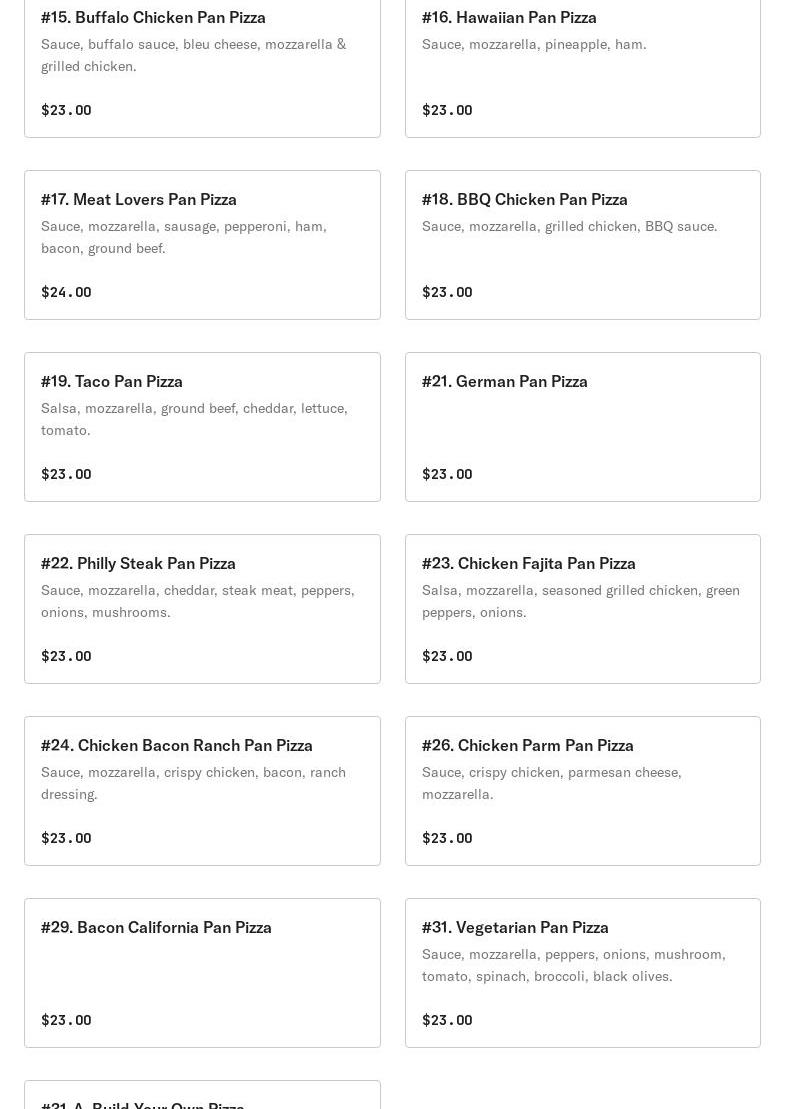Select the #21 German Pan Pizza item
This screenshot has width=785, height=1109.
(x=582, y=427)
